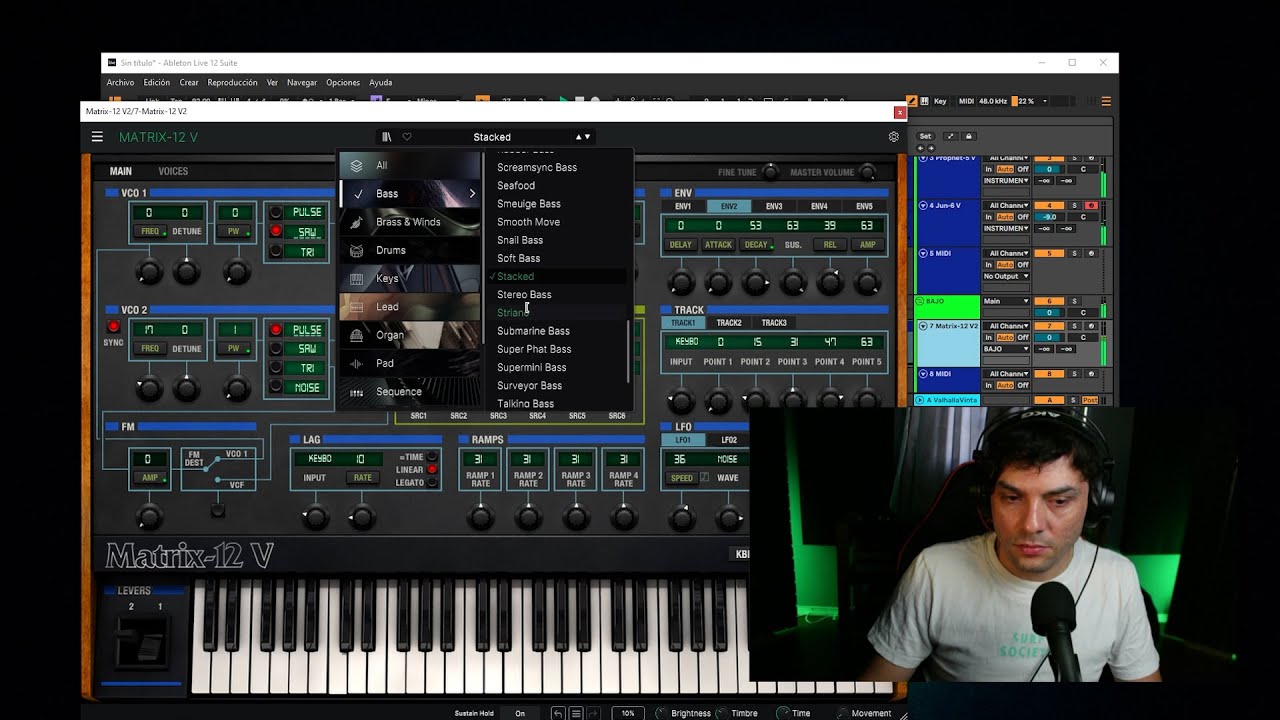
Task: Click the Brightness macro knob
Action: [661, 713]
